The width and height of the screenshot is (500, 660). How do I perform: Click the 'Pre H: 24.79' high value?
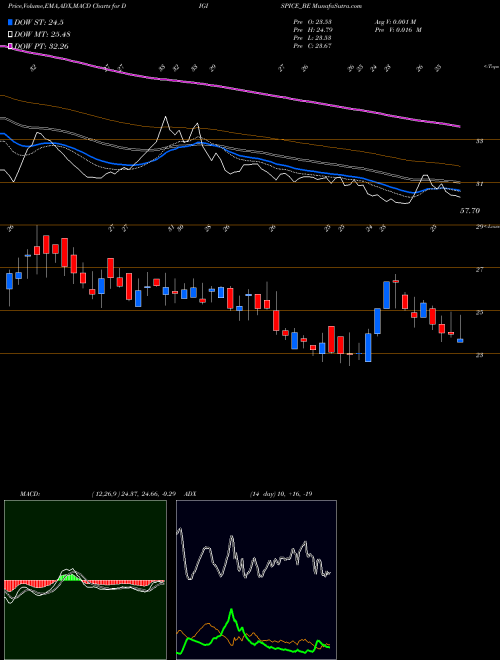point(313,30)
